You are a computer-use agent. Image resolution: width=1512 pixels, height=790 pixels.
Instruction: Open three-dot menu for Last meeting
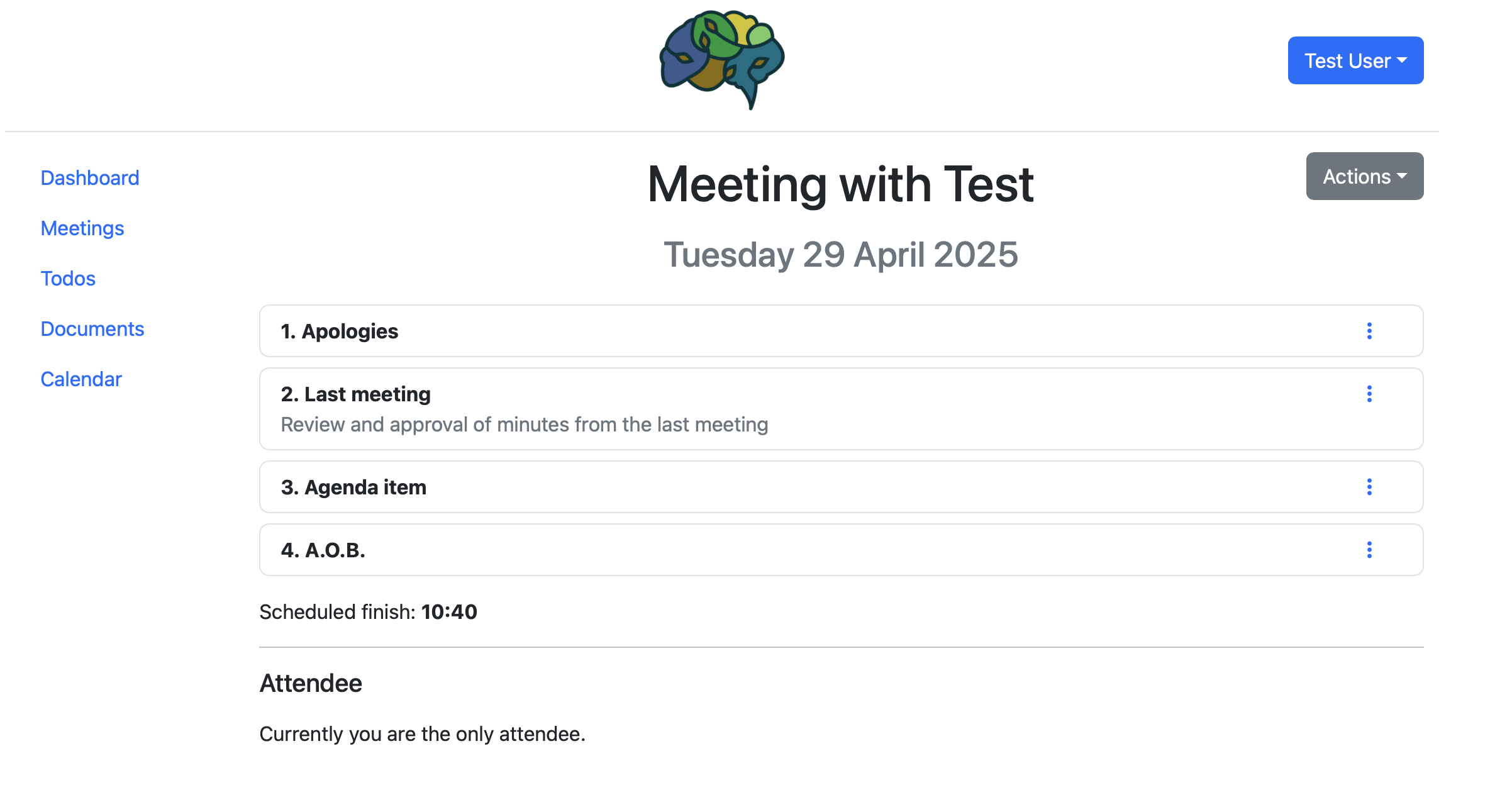coord(1369,394)
